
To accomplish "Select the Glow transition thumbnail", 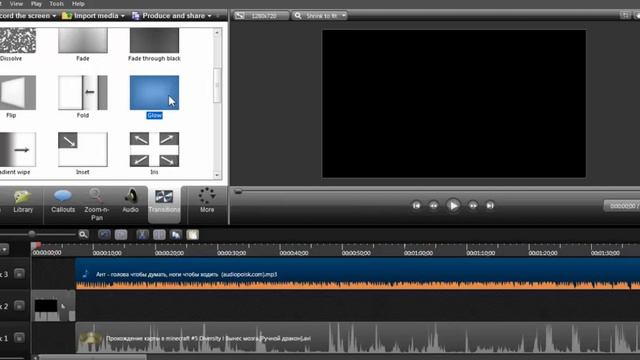I will pos(154,93).
